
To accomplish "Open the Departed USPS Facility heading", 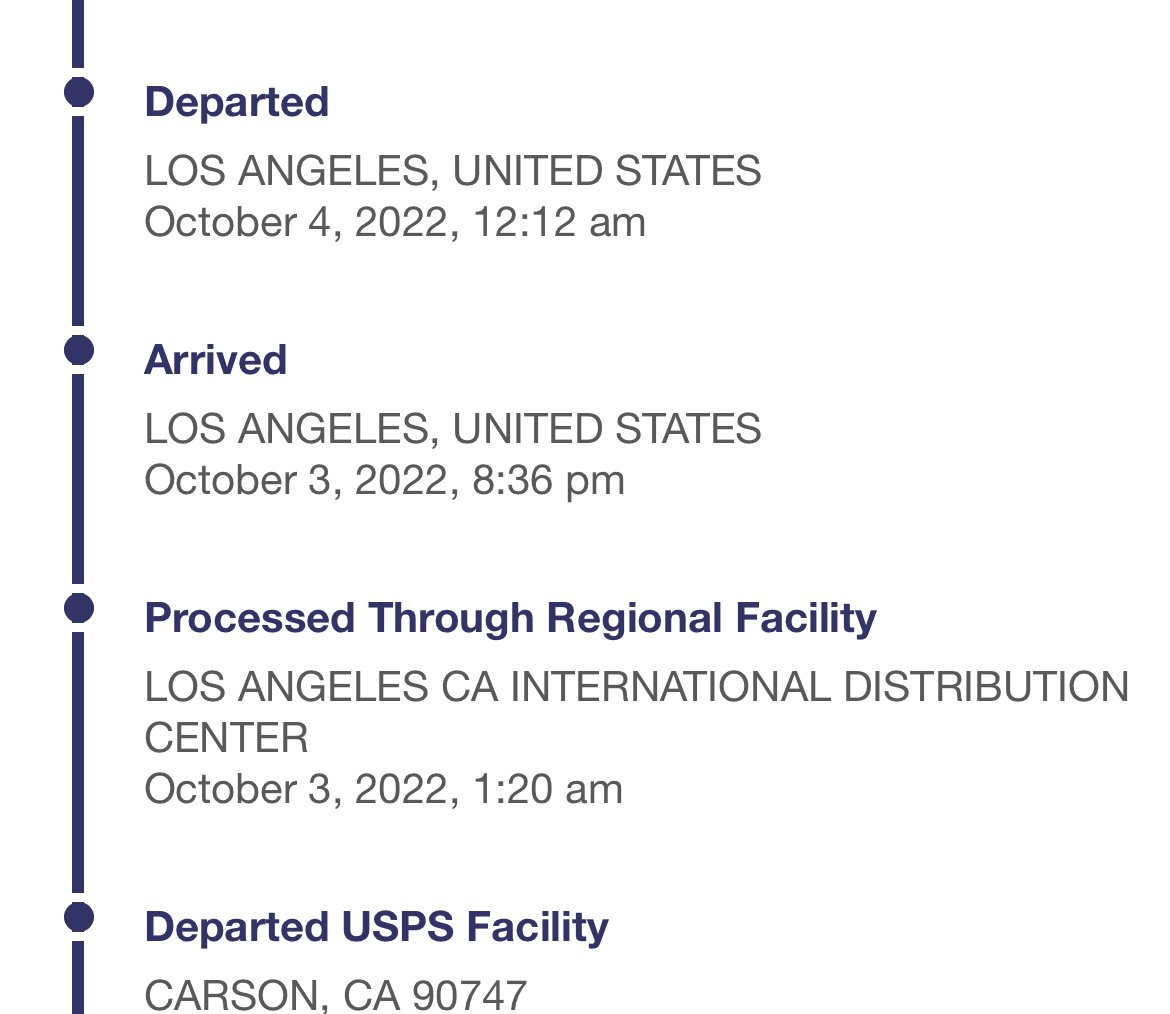I will (376, 927).
